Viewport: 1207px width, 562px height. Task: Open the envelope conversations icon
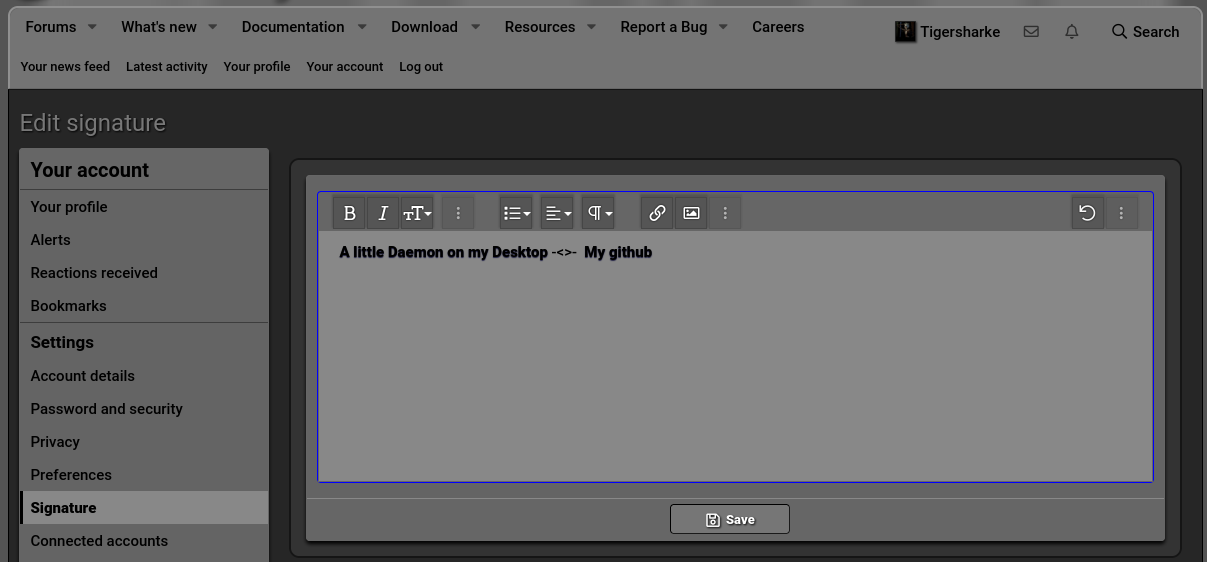[1031, 32]
